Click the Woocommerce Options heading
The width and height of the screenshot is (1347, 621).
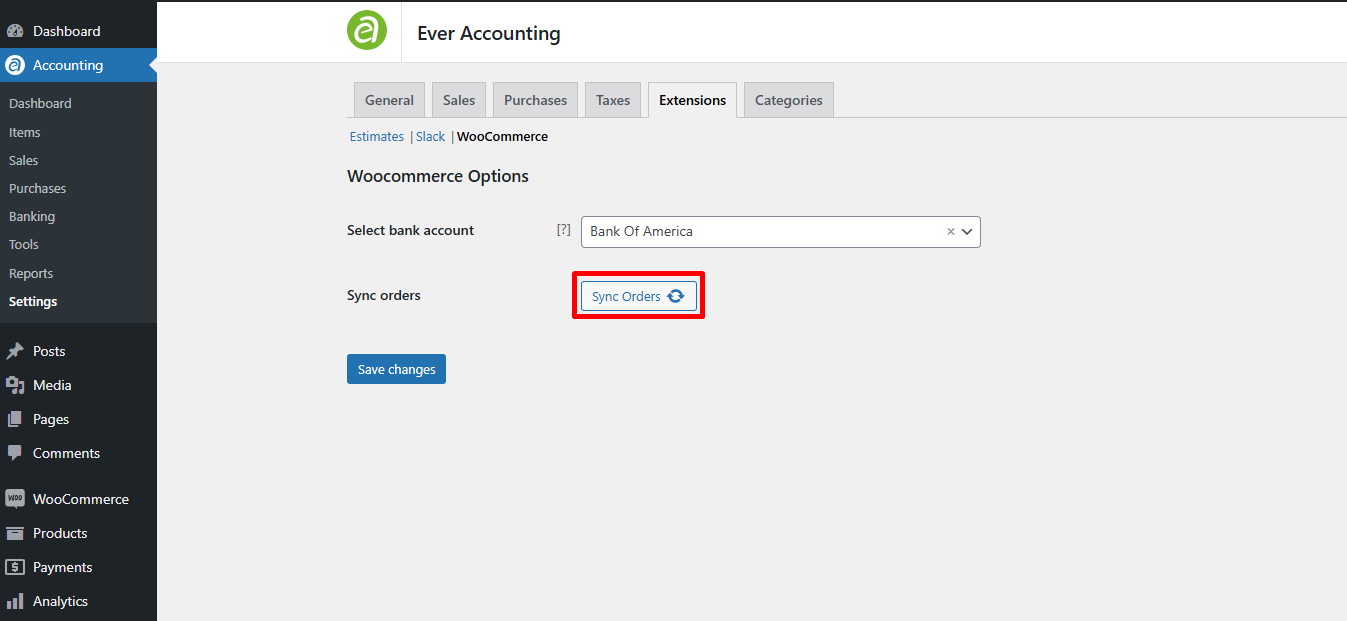pyautogui.click(x=438, y=176)
